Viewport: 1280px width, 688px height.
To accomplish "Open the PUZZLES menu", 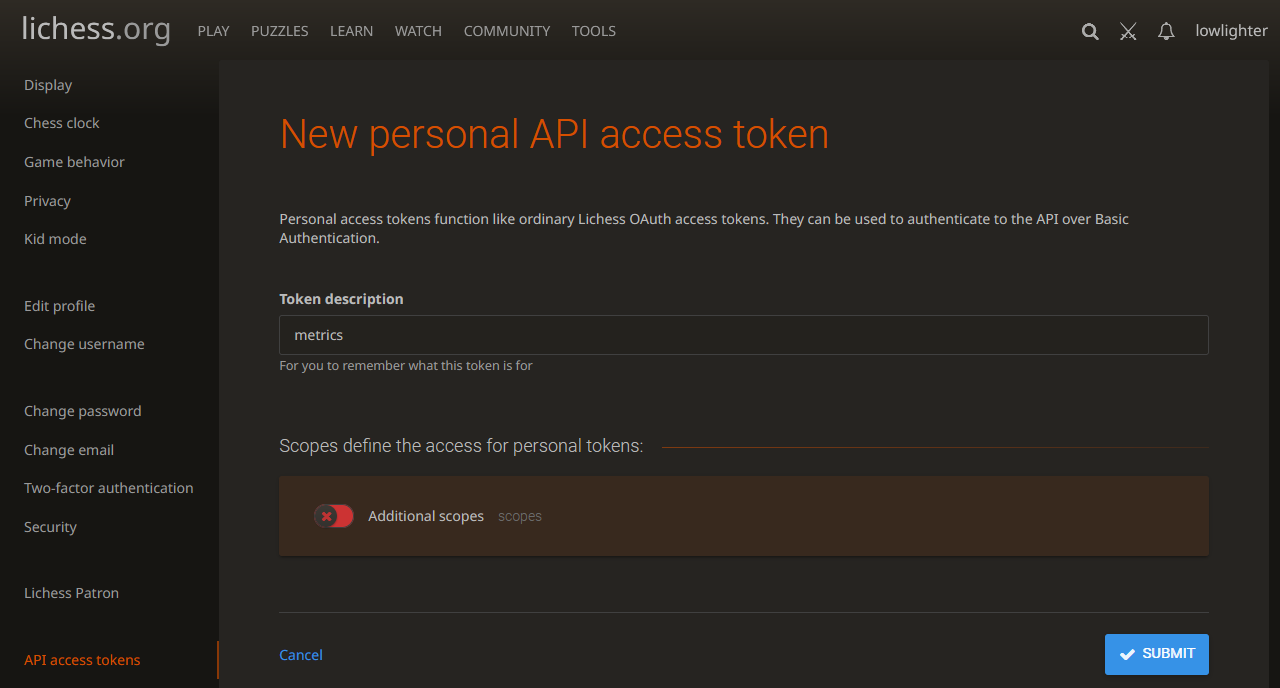I will coord(280,31).
